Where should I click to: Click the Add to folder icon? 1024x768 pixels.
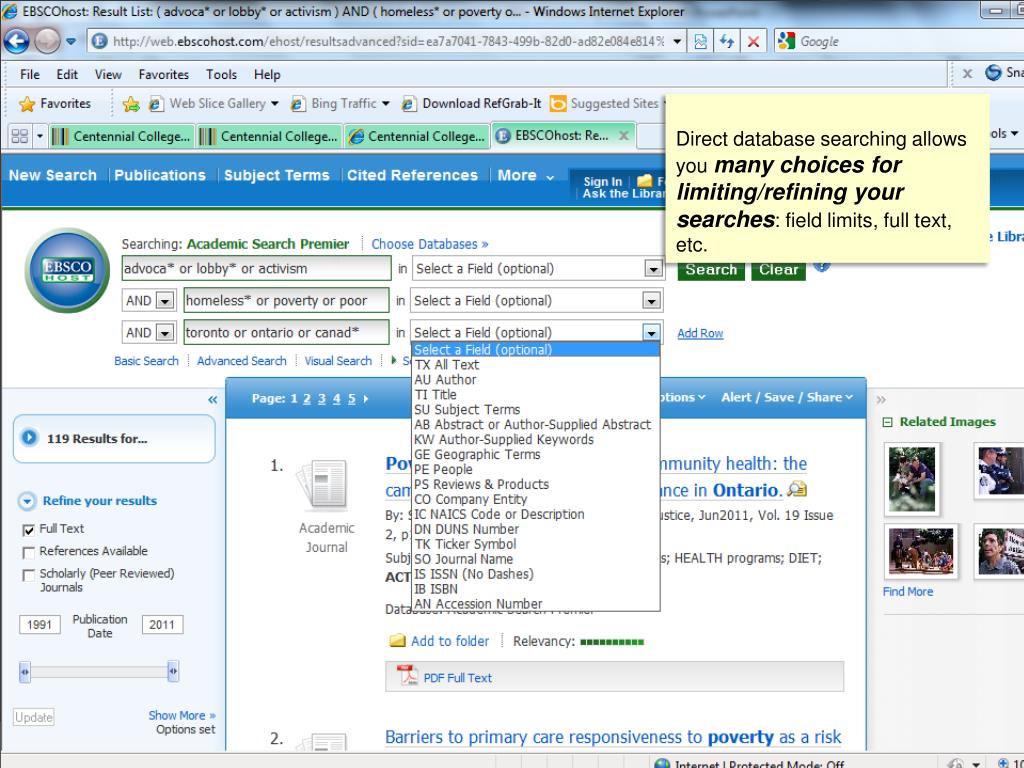point(397,641)
